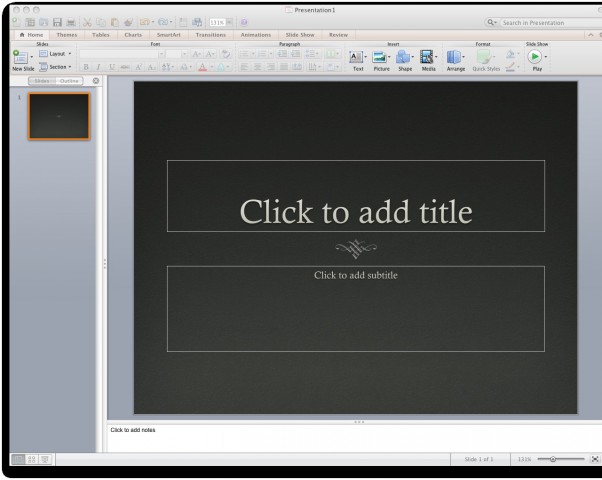Click the 'Click to add subtitle' placeholder
602x480 pixels.
point(356,309)
